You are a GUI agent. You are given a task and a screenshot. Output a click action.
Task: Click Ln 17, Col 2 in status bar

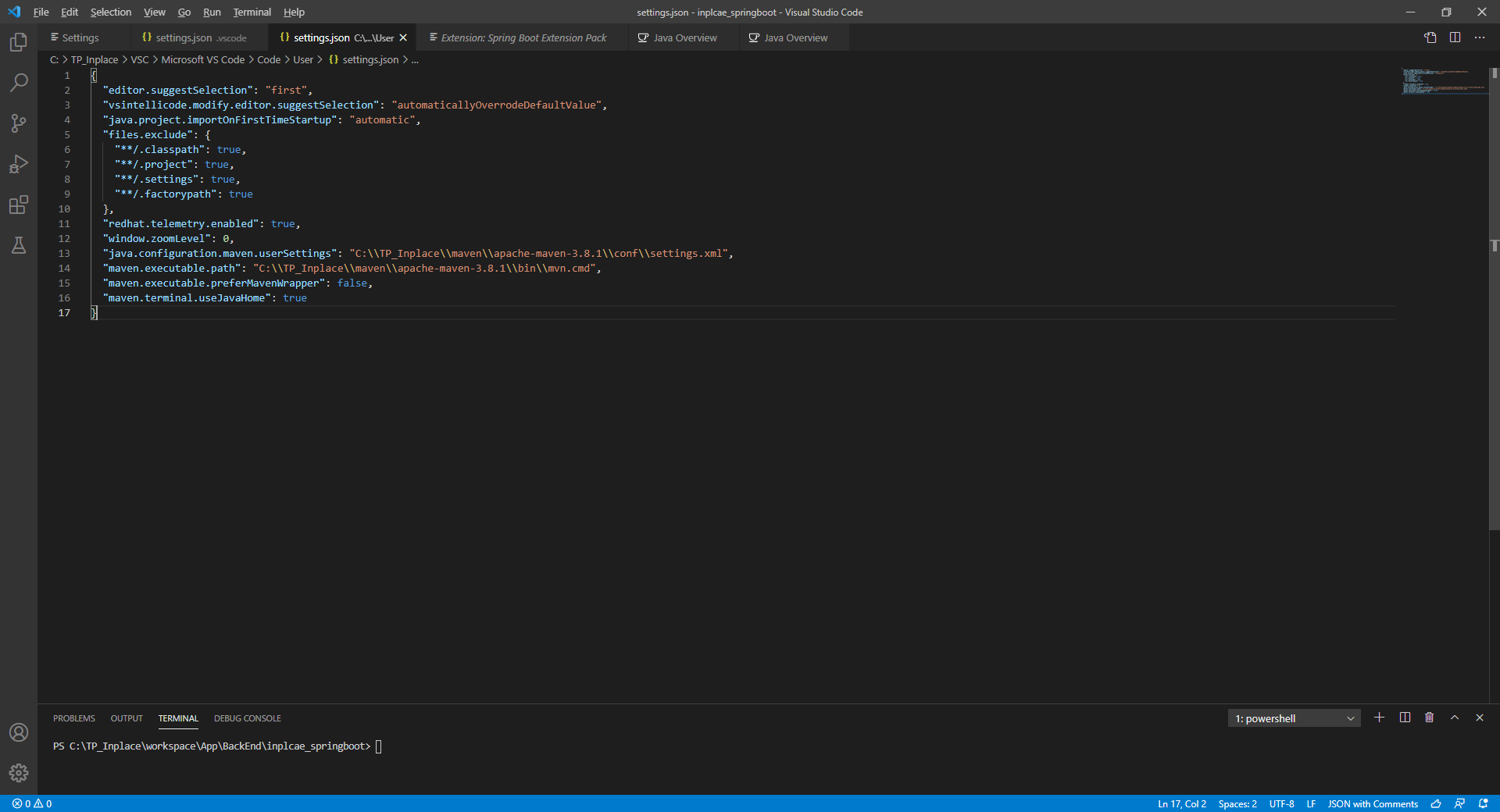pos(1182,803)
